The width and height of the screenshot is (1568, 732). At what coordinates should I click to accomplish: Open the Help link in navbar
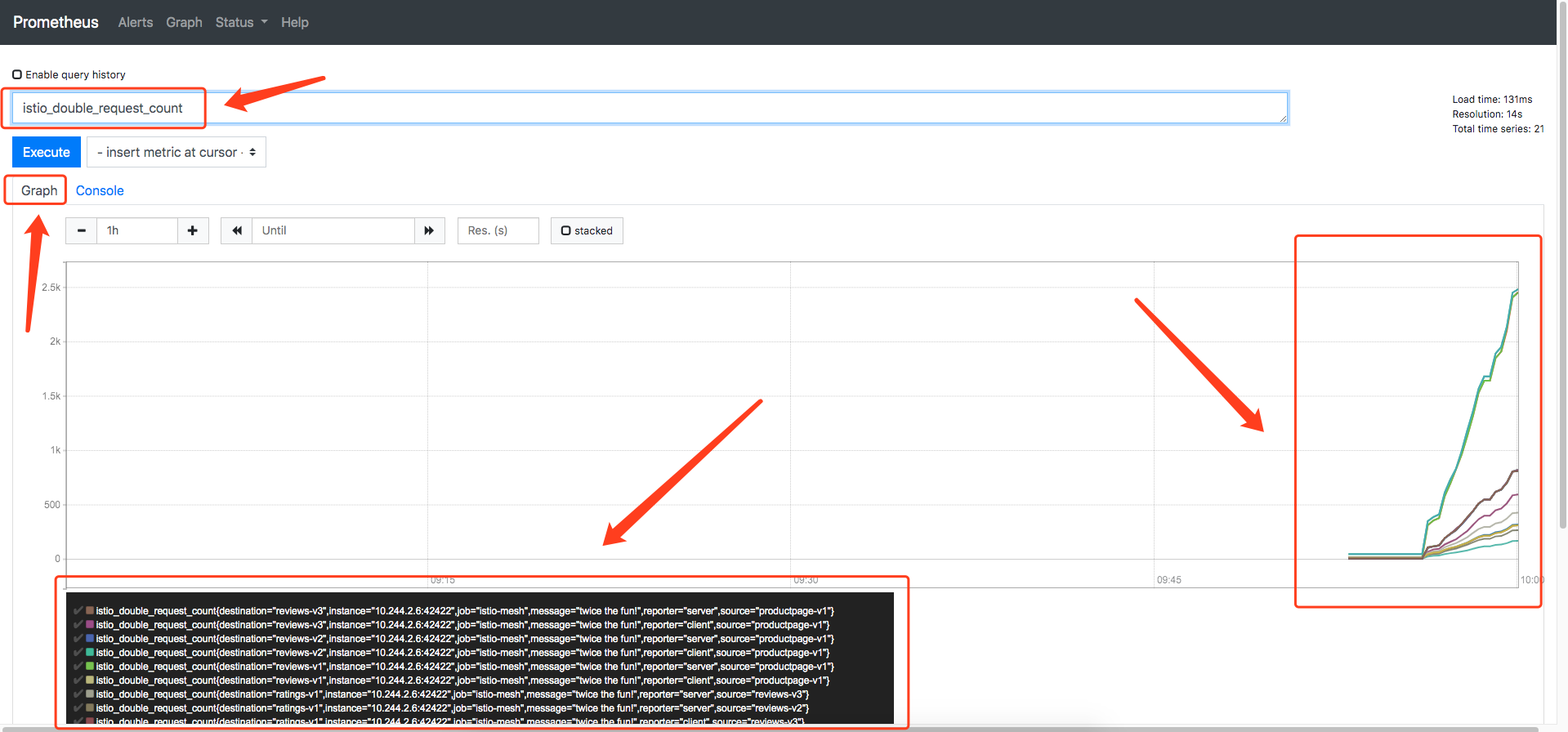point(295,22)
